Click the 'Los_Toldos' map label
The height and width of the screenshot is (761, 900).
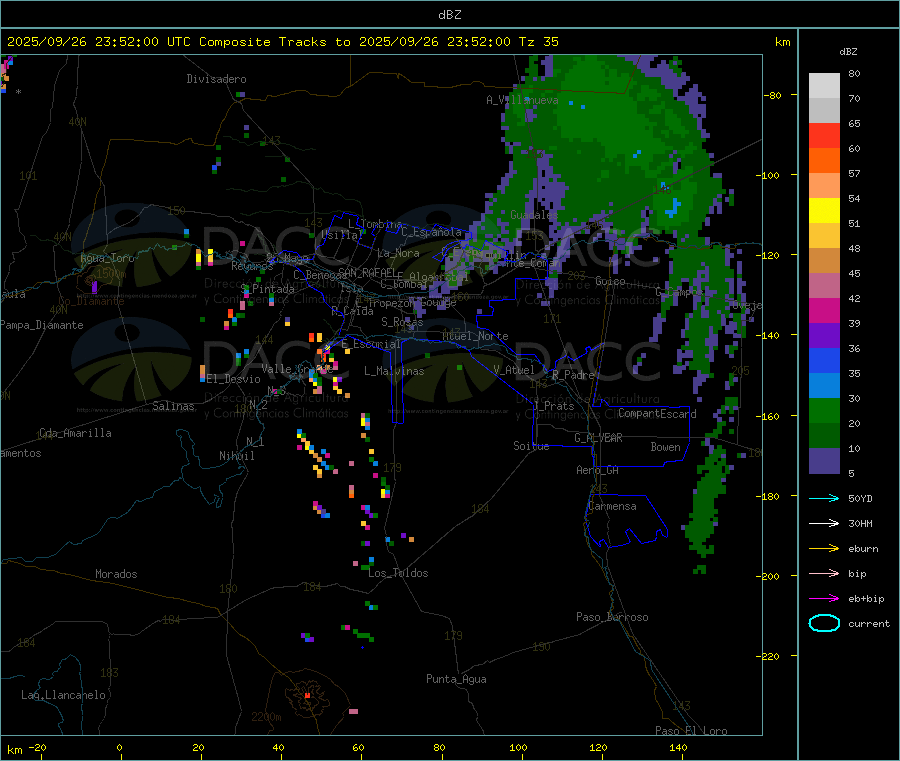point(398,573)
